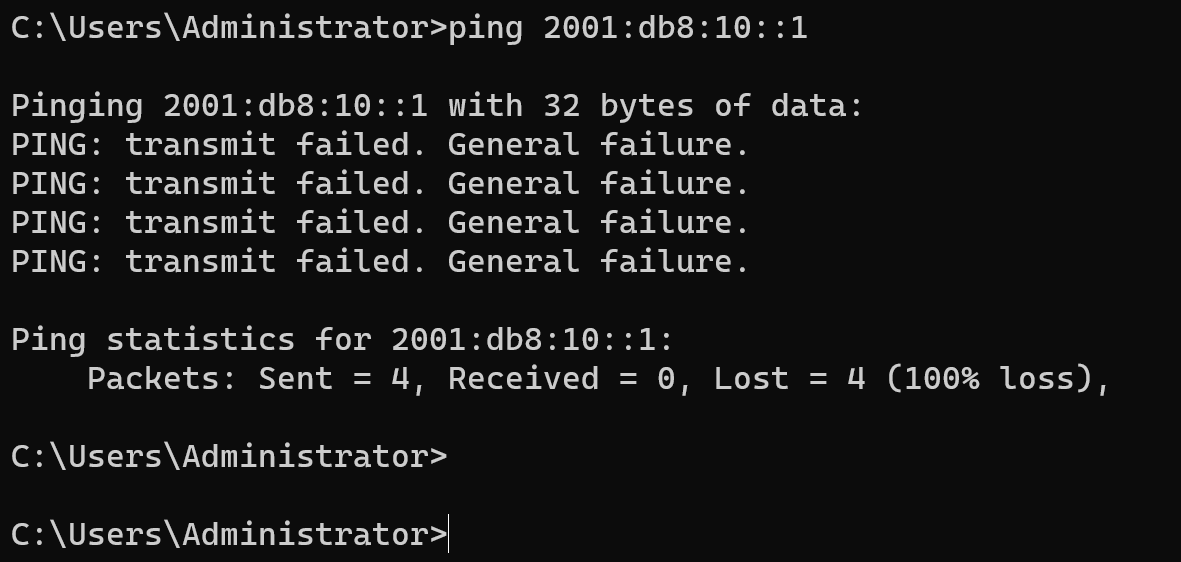Click the 'Received = 0' value
Image resolution: width=1181 pixels, height=562 pixels.
click(x=561, y=379)
